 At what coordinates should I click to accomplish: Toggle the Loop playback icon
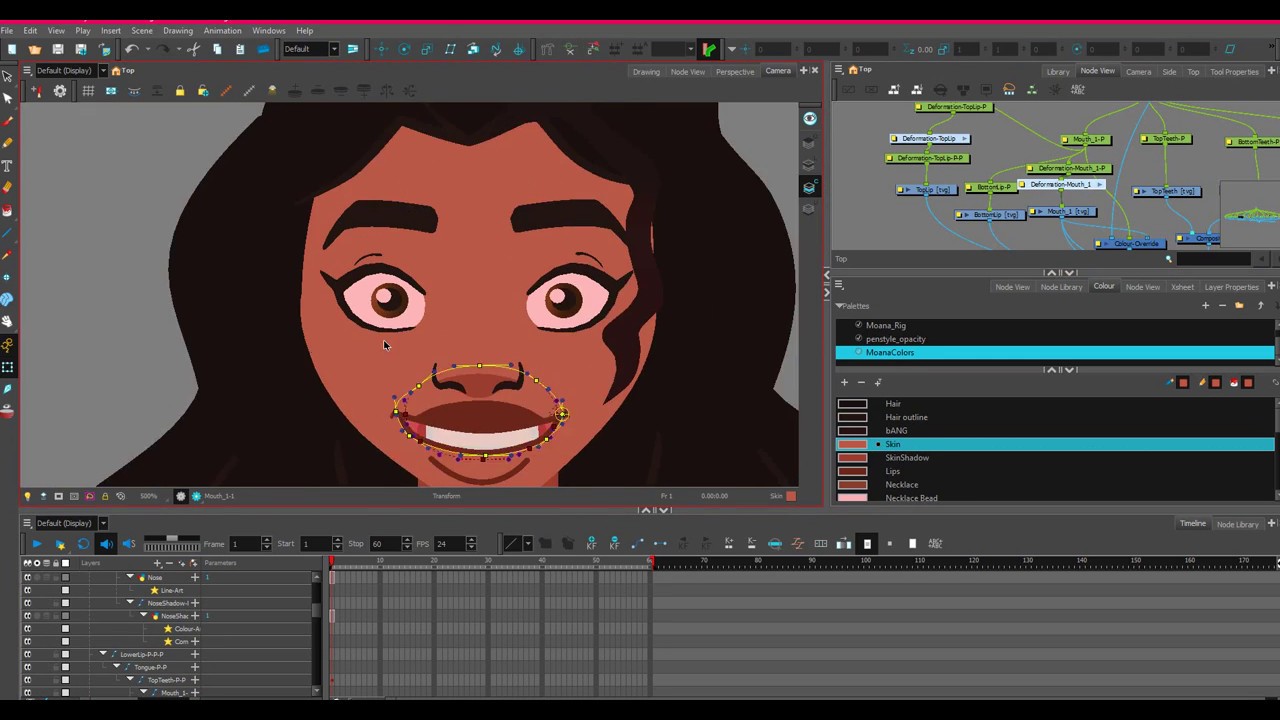click(x=83, y=544)
